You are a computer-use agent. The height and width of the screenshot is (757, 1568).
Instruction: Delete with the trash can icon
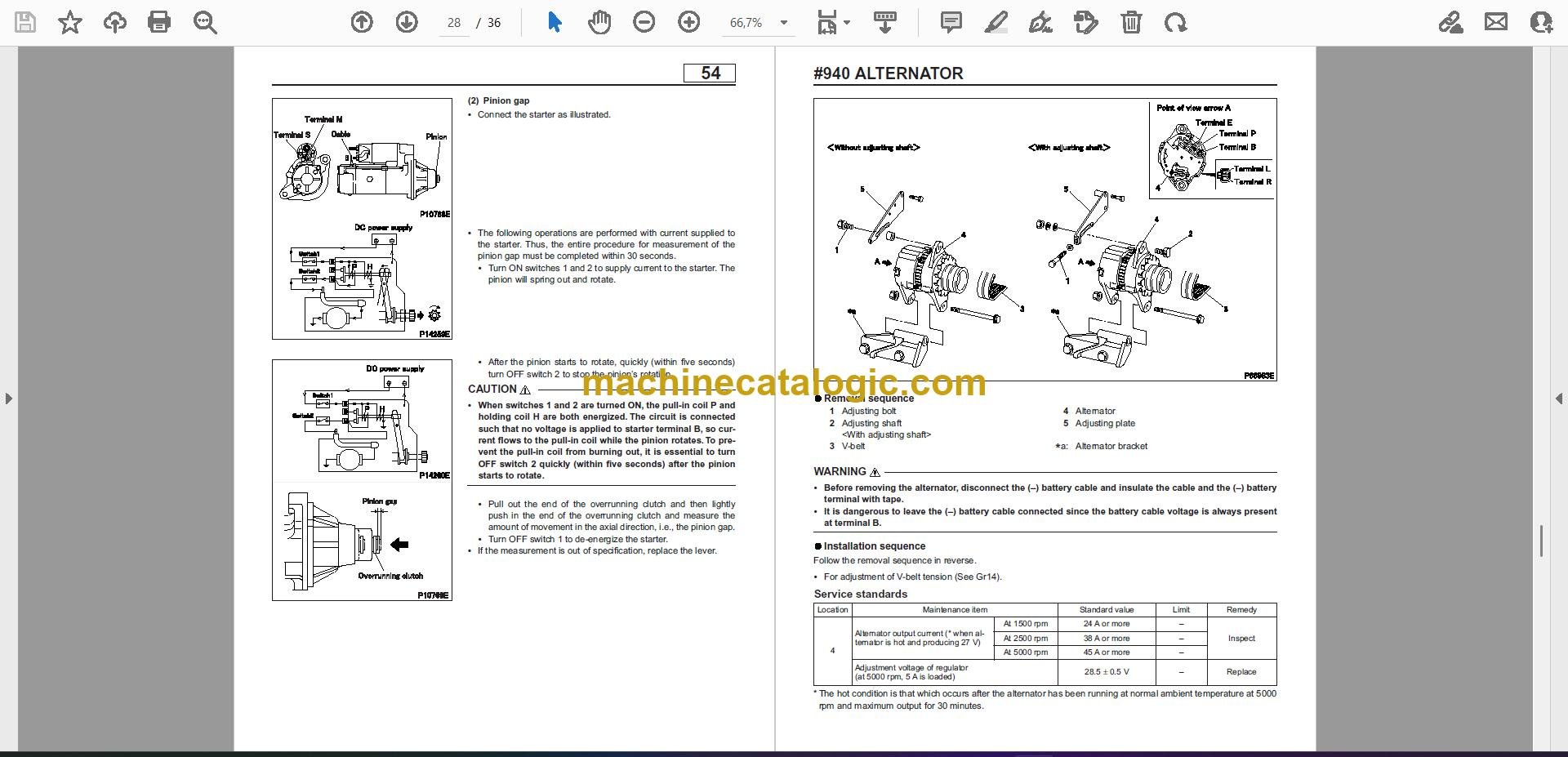(x=1131, y=22)
